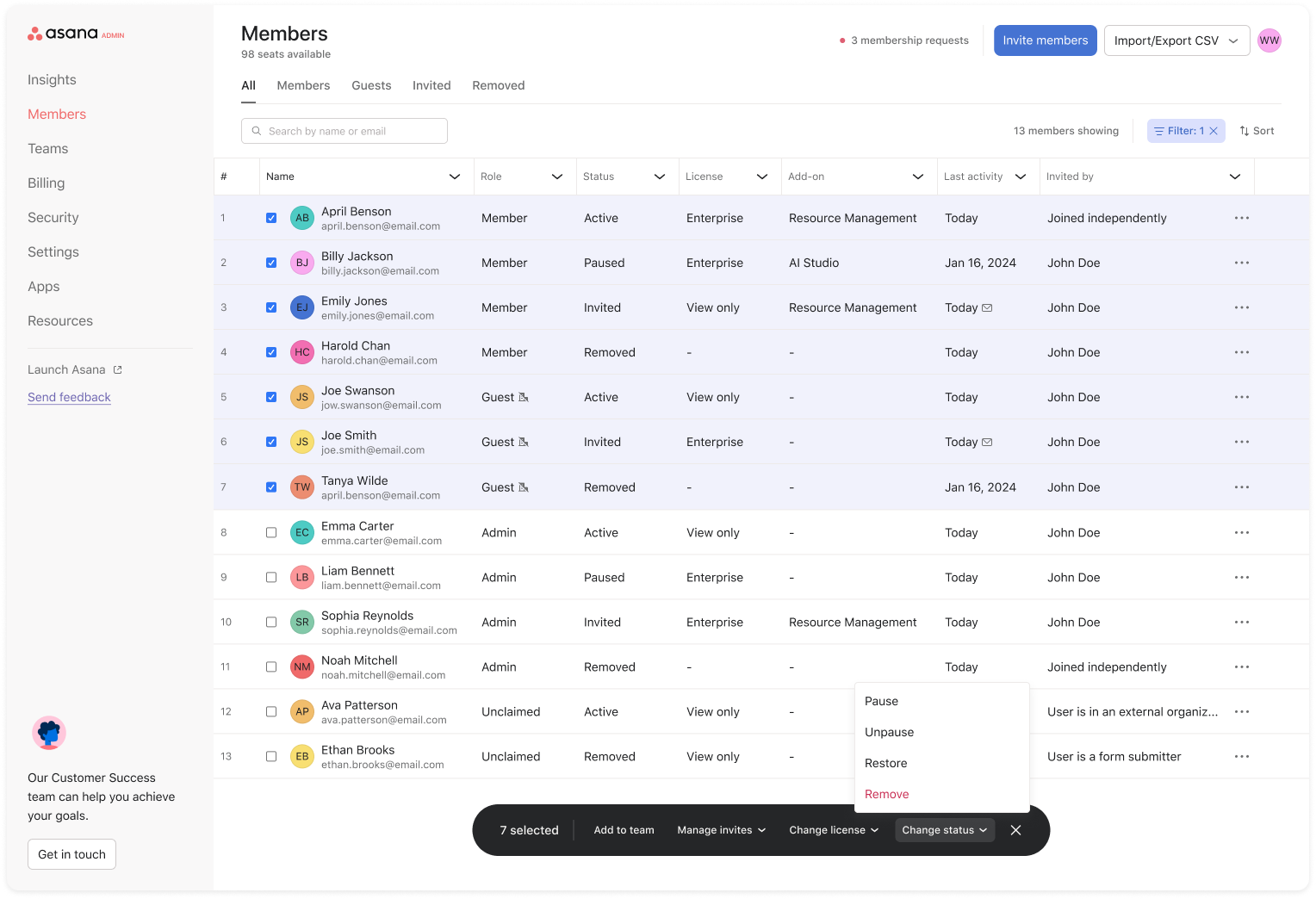Open external link icon beside Launch Asana
The height and width of the screenshot is (899, 1316).
118,369
